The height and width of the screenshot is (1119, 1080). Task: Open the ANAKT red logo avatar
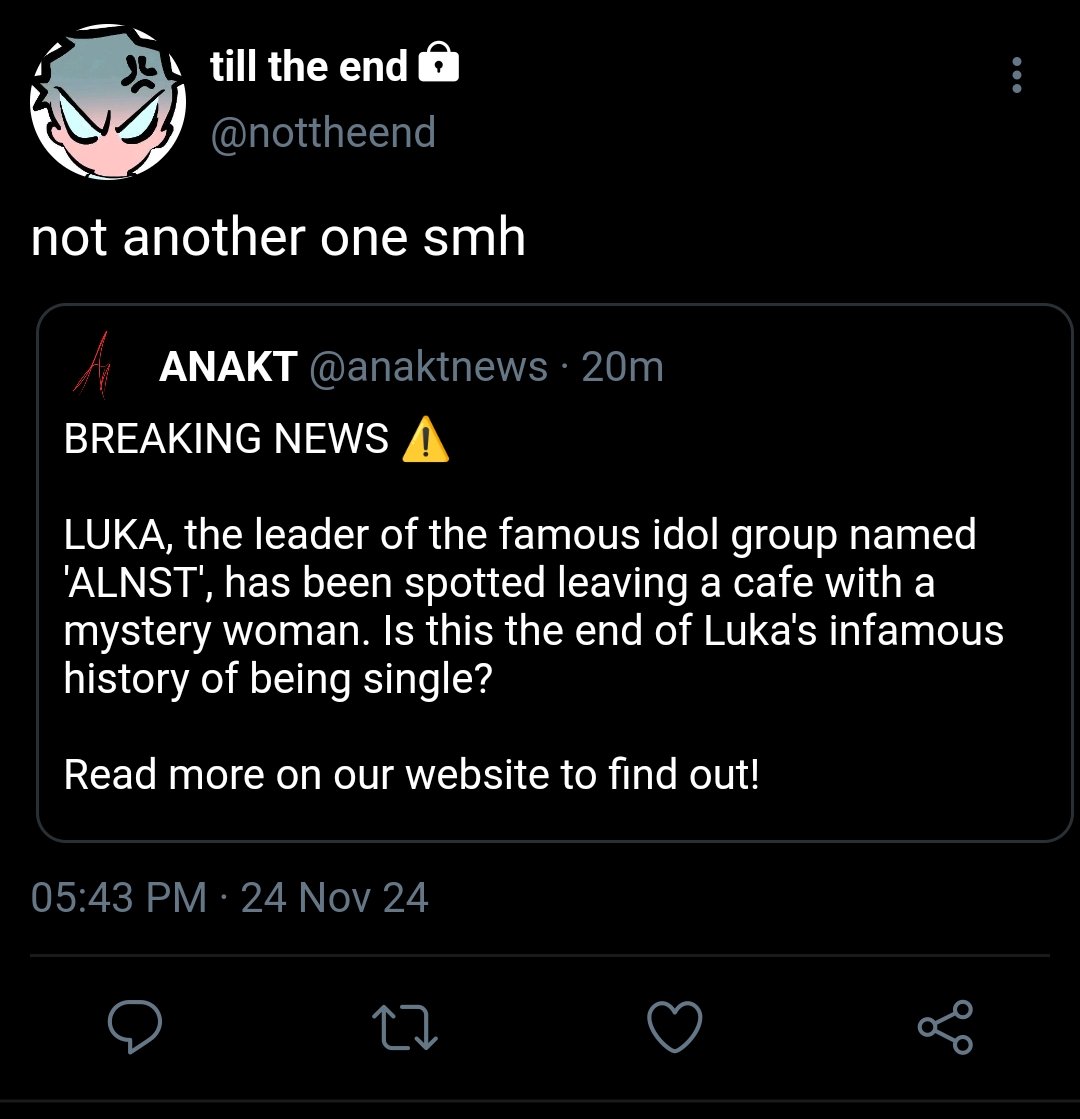(x=92, y=365)
